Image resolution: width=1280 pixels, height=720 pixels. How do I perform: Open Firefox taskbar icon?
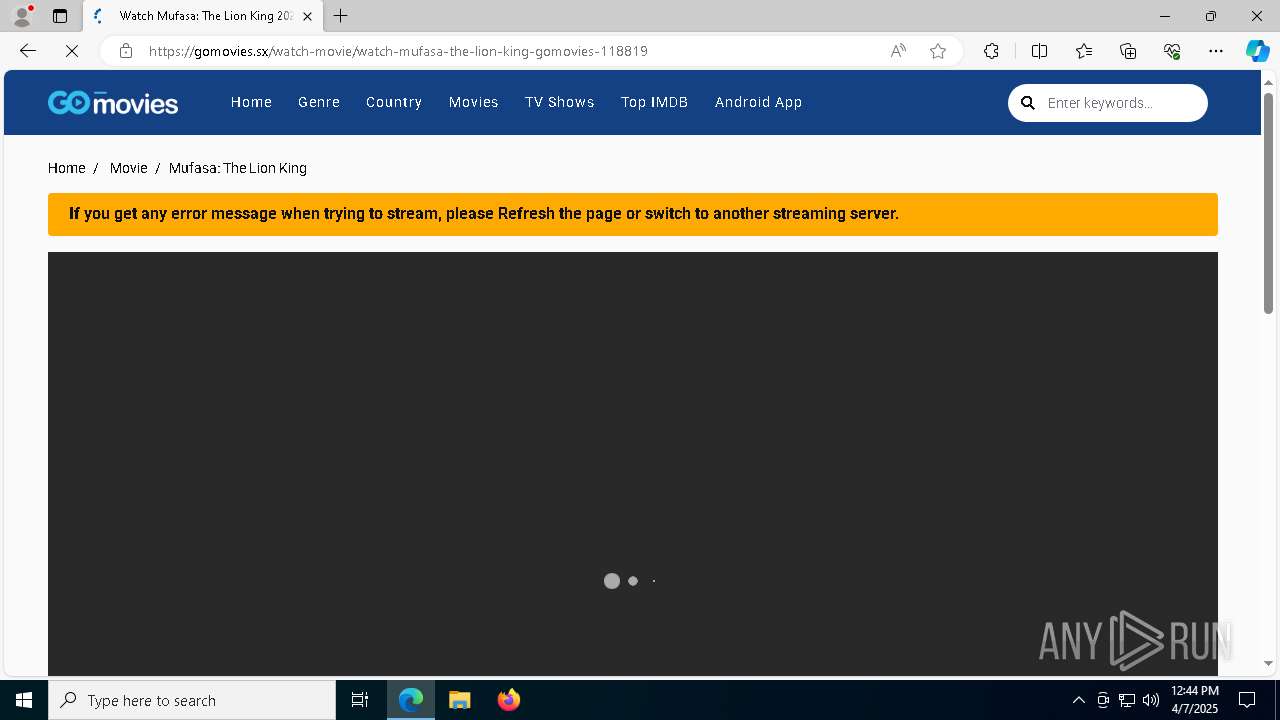tap(509, 700)
